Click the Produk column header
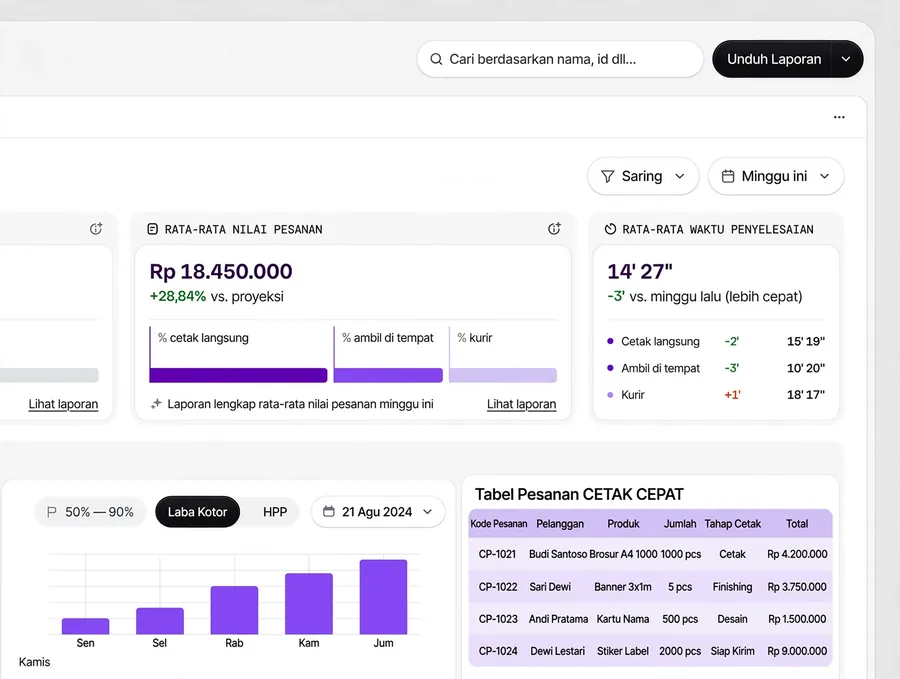This screenshot has width=900, height=679. [623, 523]
